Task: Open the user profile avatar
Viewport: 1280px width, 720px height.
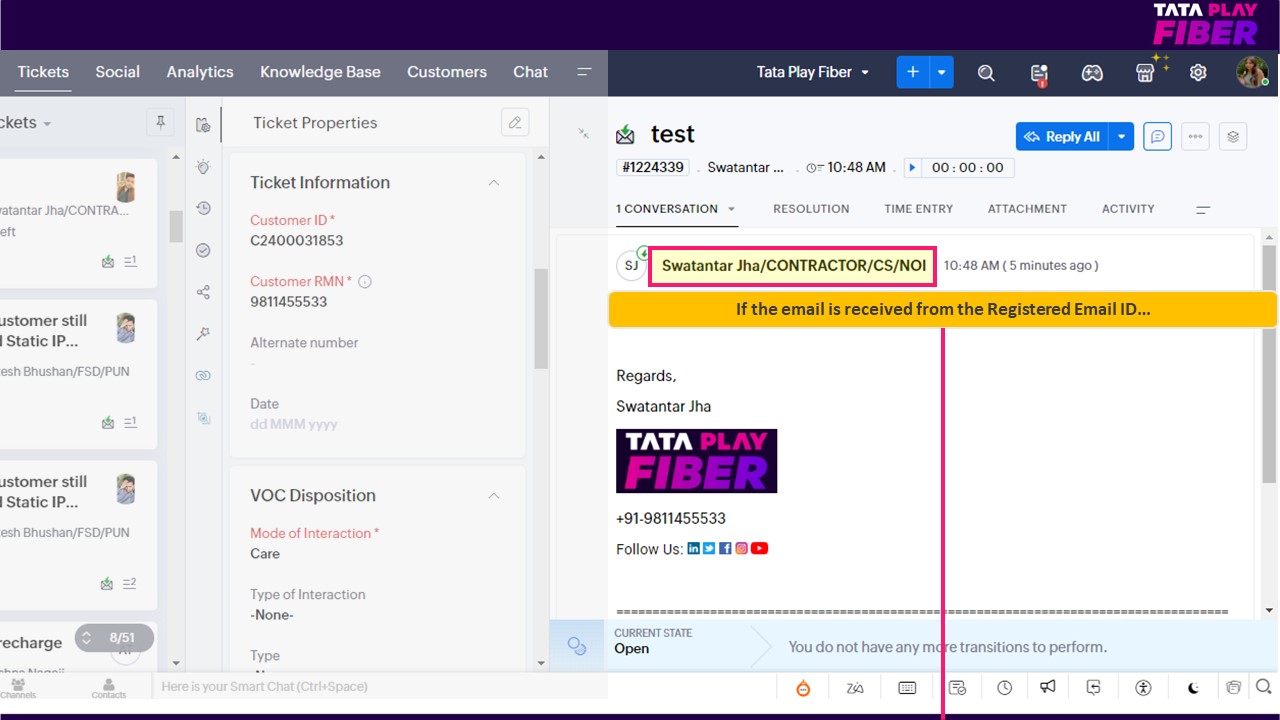Action: 1252,72
